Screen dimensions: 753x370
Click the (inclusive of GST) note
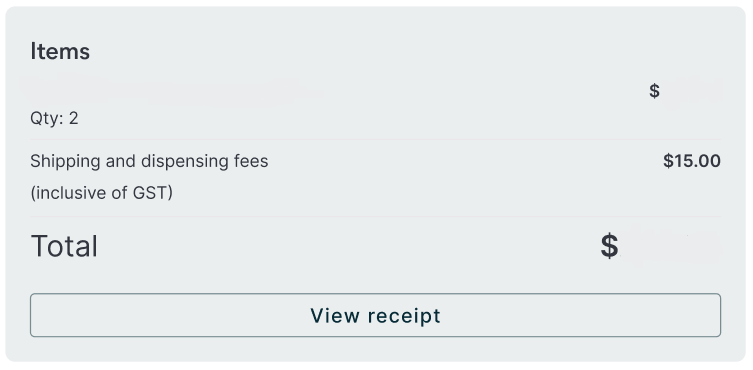[x=101, y=193]
